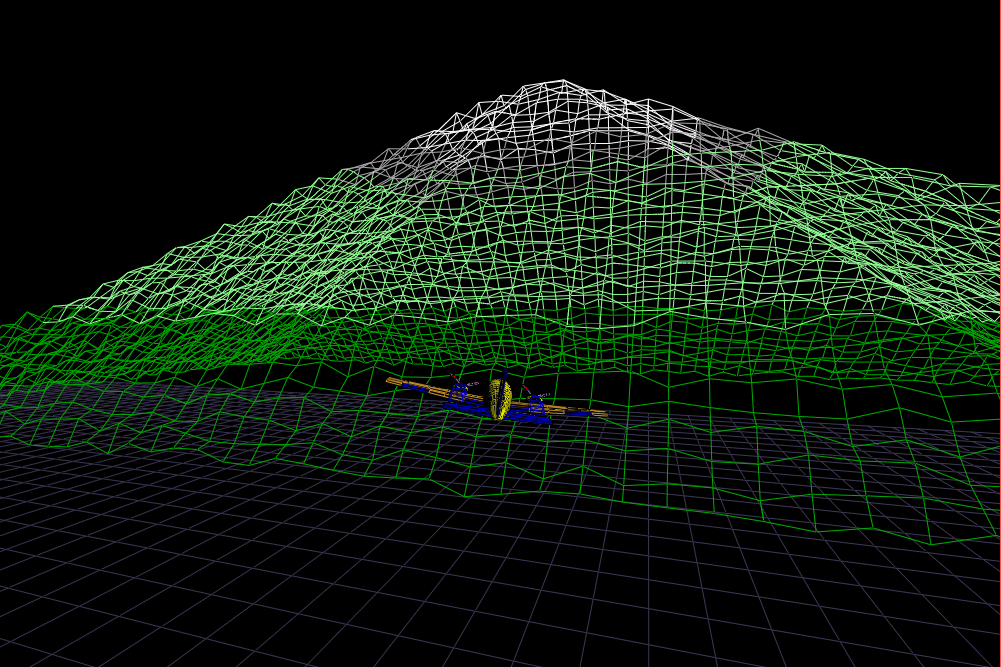Select the tan outer left wing section
Image resolution: width=1001 pixels, height=667 pixels.
coord(400,380)
